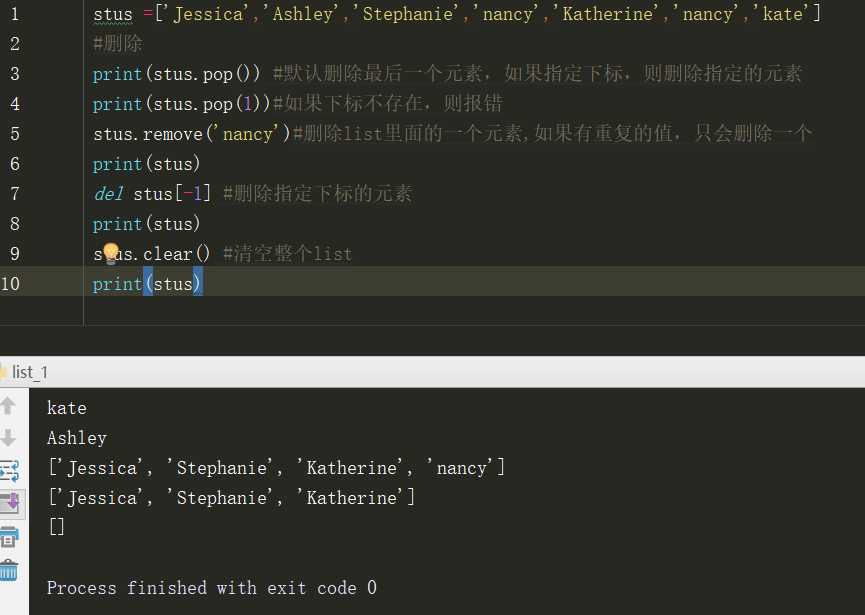Image resolution: width=865 pixels, height=615 pixels.
Task: Click 'Ashley' output line in console
Action: (x=77, y=438)
